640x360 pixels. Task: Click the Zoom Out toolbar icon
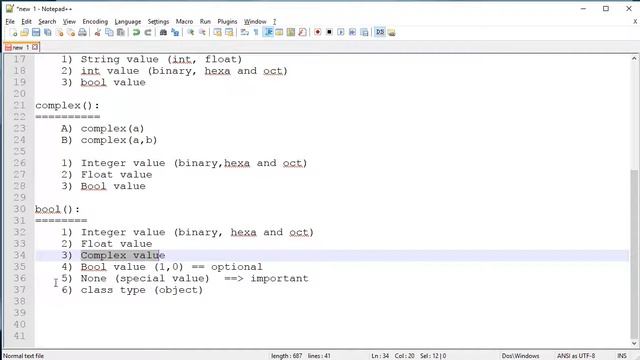coord(202,32)
